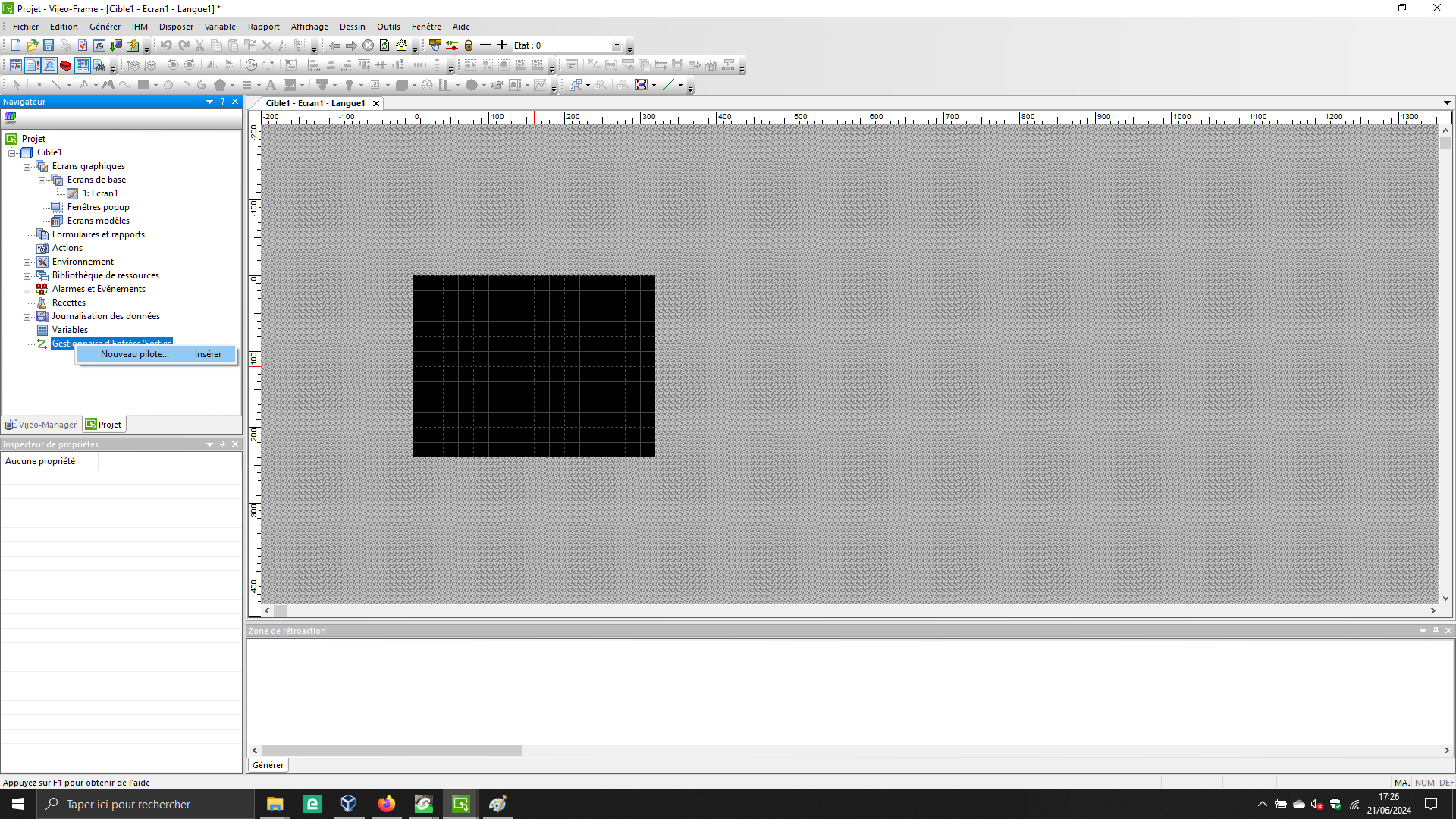Click the feedback zone horizontal scrollbar
Image resolution: width=1456 pixels, height=819 pixels.
pos(392,750)
